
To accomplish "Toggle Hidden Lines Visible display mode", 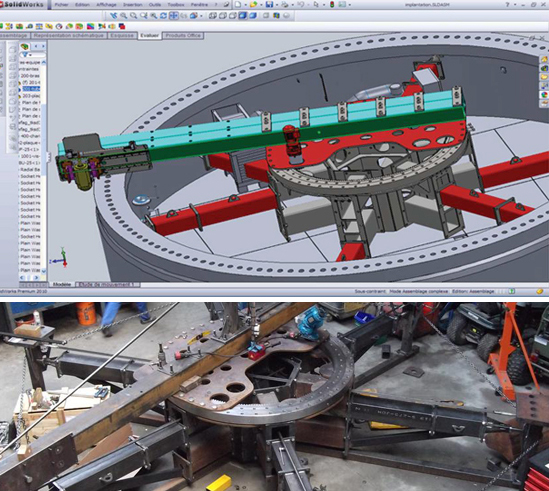I will pos(223,16).
